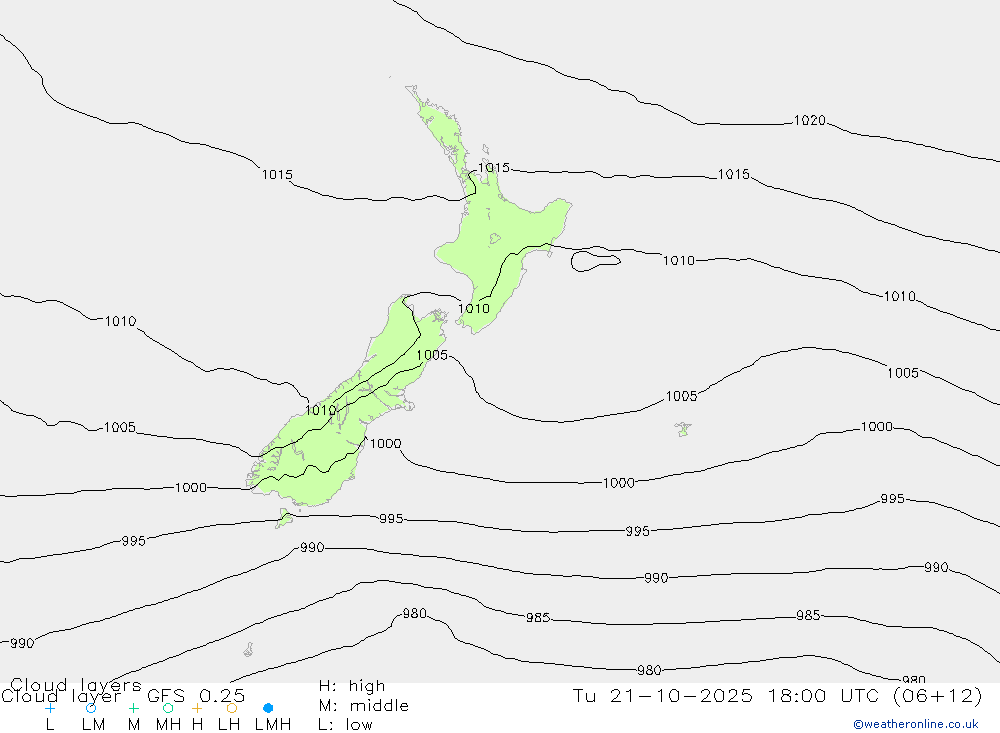1000x733 pixels.
Task: Click the 'MH' legend label
Action: pyautogui.click(x=168, y=725)
